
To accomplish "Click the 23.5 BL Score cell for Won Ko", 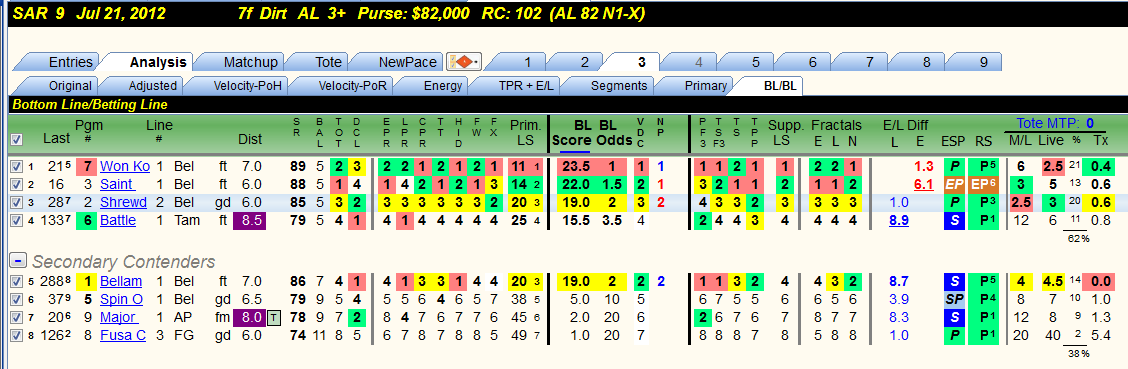I will [x=577, y=167].
